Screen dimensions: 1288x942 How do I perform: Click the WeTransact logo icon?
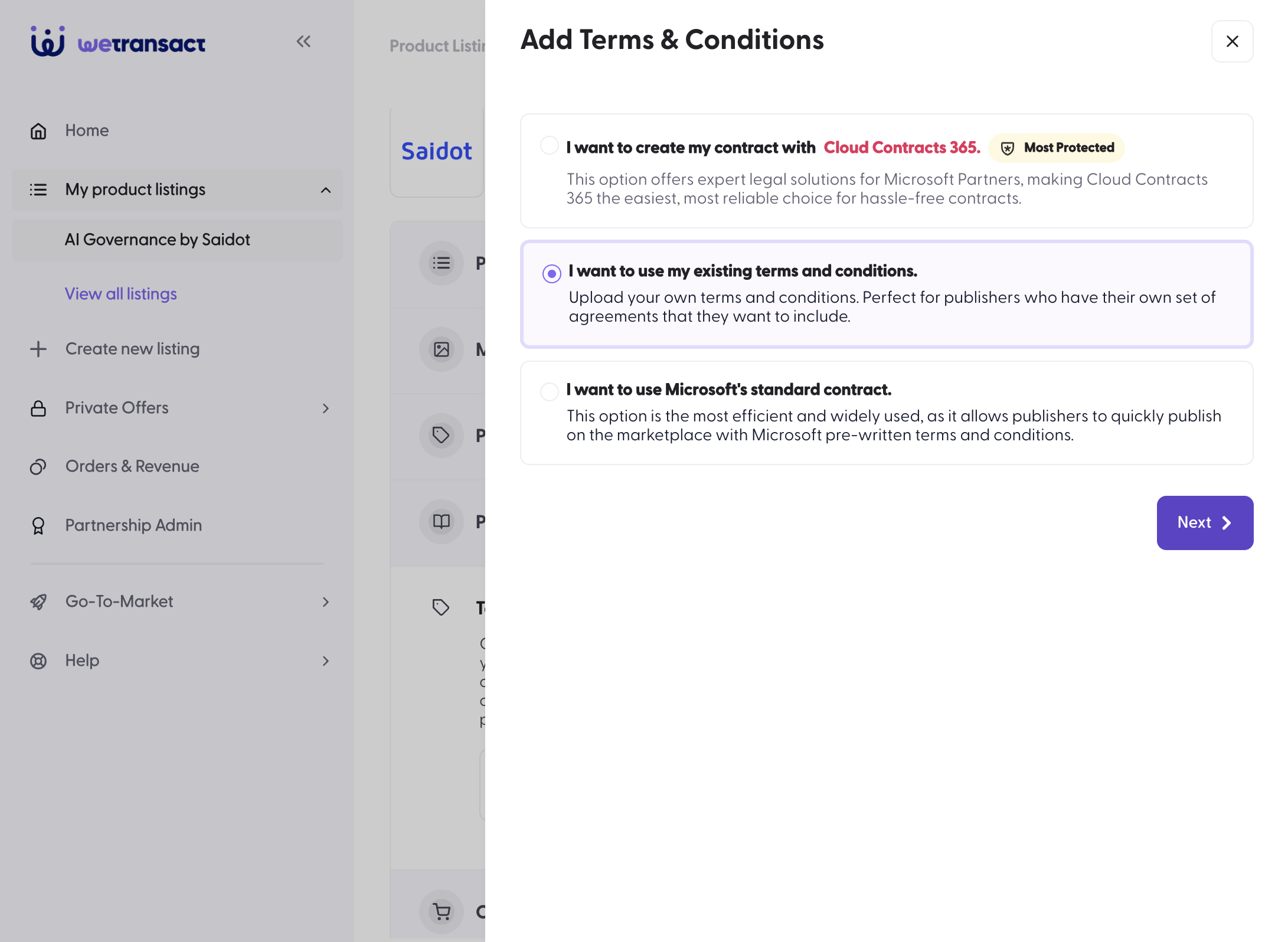click(48, 42)
